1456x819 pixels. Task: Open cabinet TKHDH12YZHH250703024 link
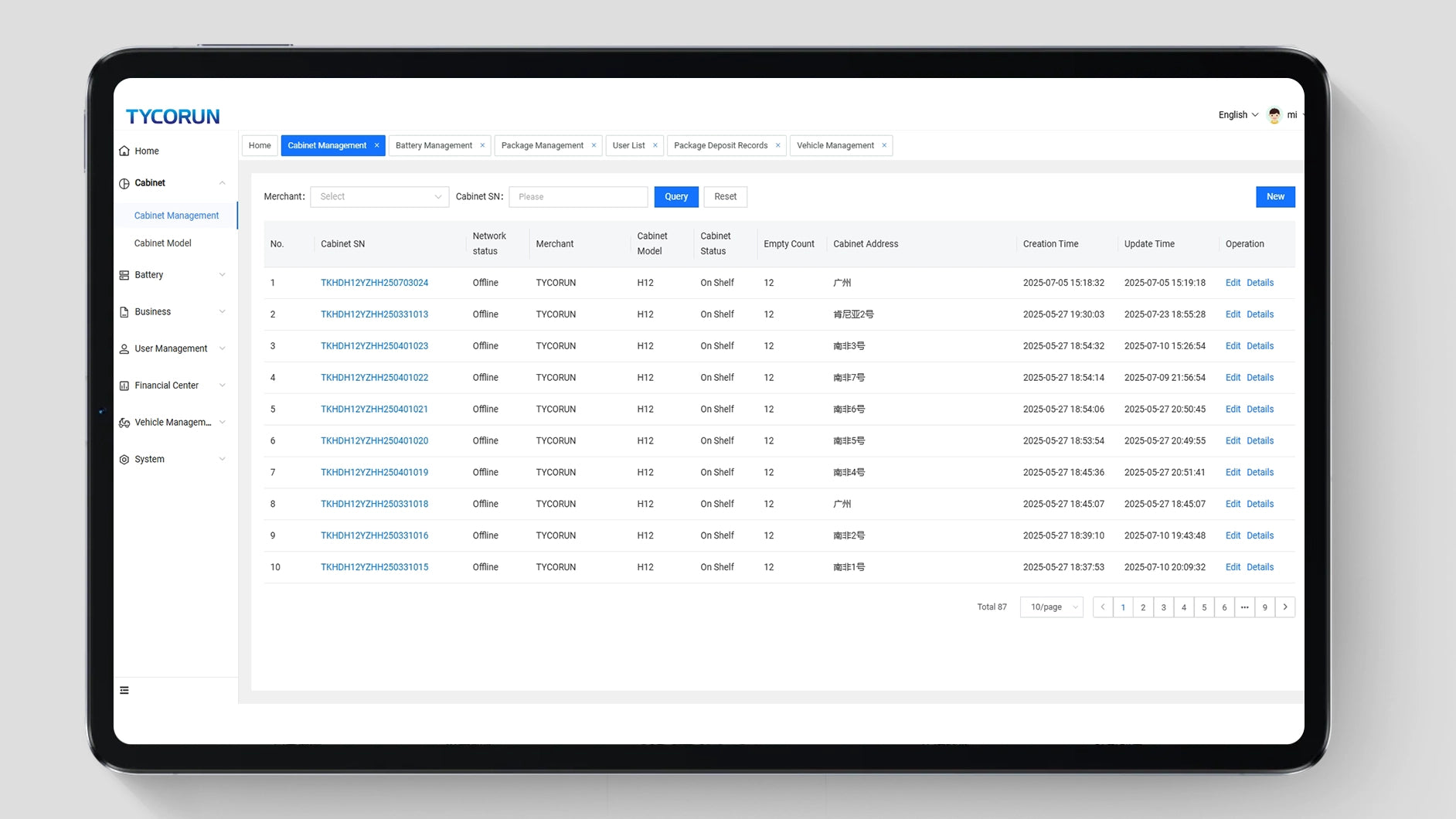pos(374,283)
